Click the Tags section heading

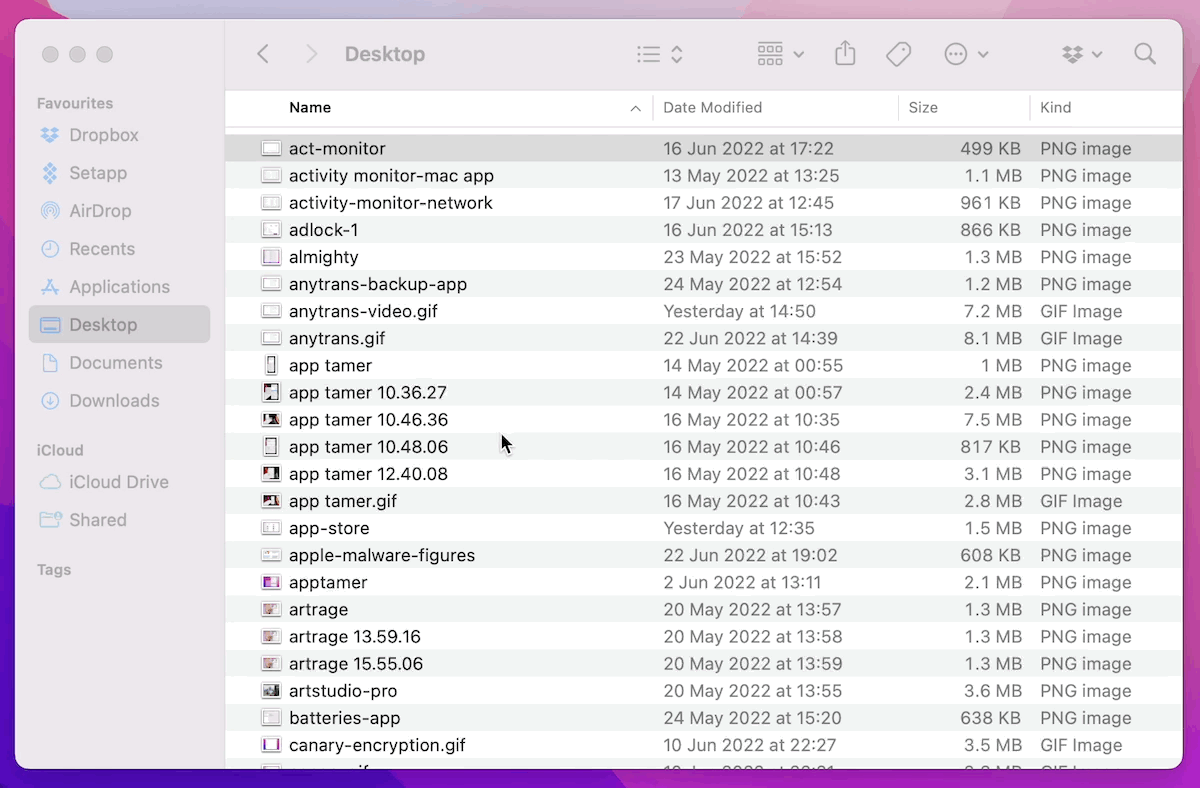click(x=54, y=570)
